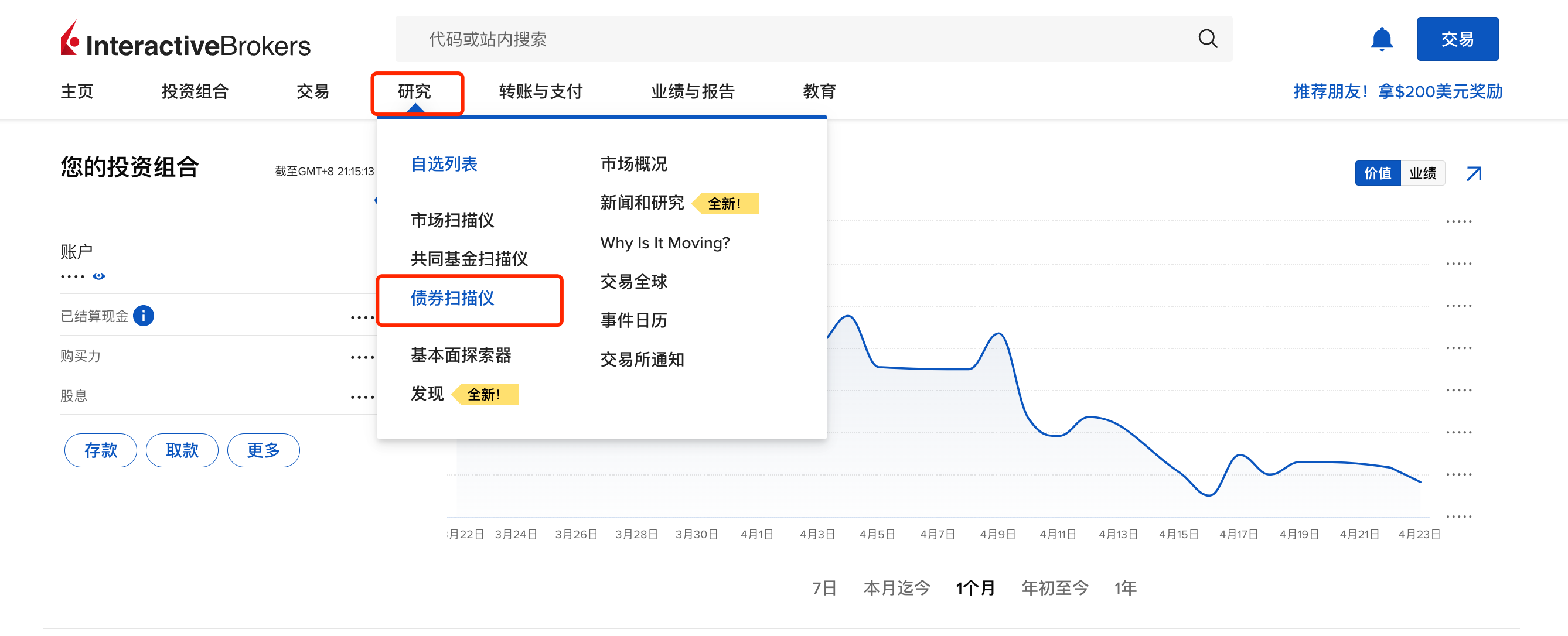Select Why Is It Moving? entry
Image resolution: width=1568 pixels, height=636 pixels.
(x=664, y=243)
